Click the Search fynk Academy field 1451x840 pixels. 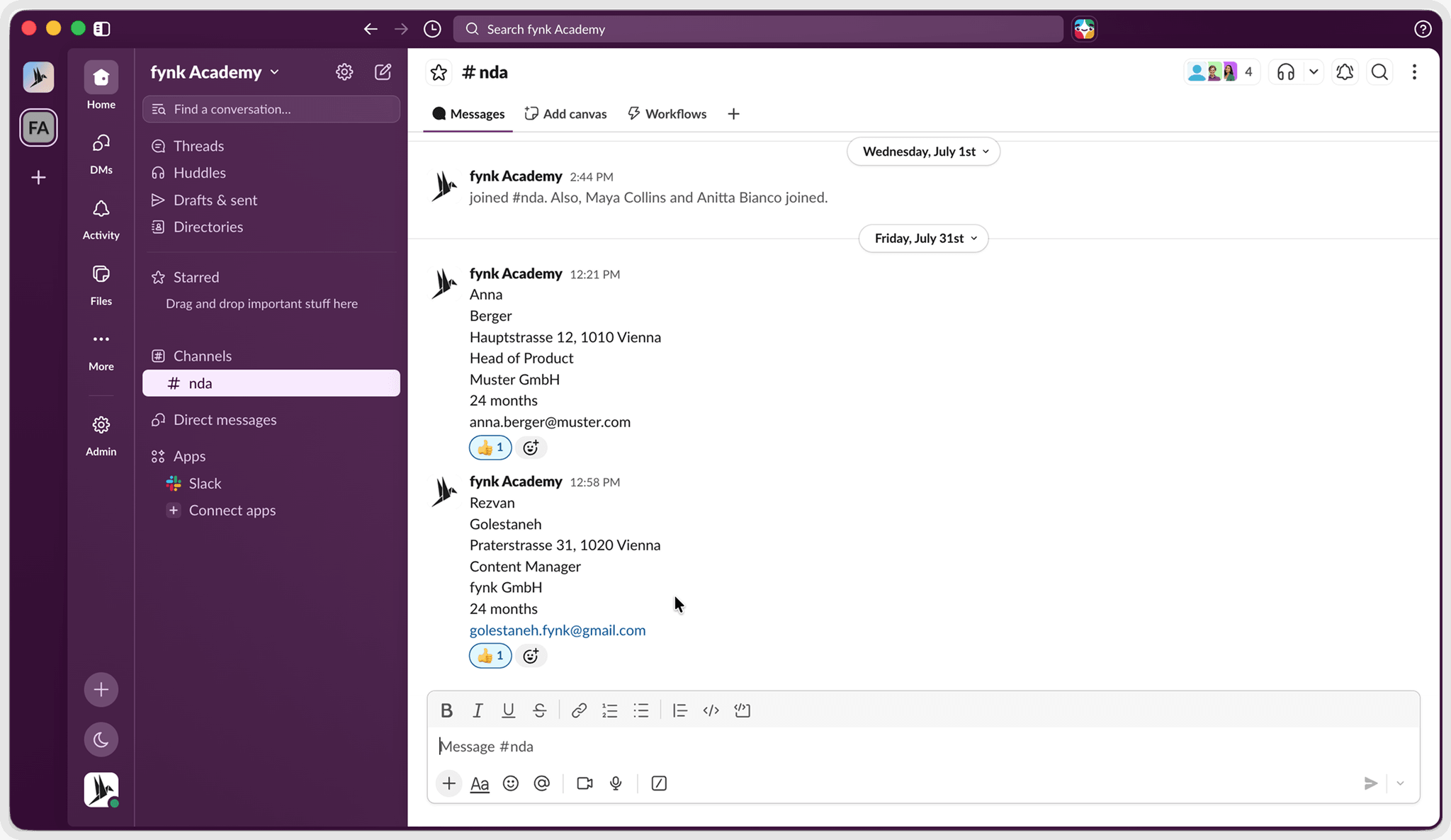(x=758, y=29)
